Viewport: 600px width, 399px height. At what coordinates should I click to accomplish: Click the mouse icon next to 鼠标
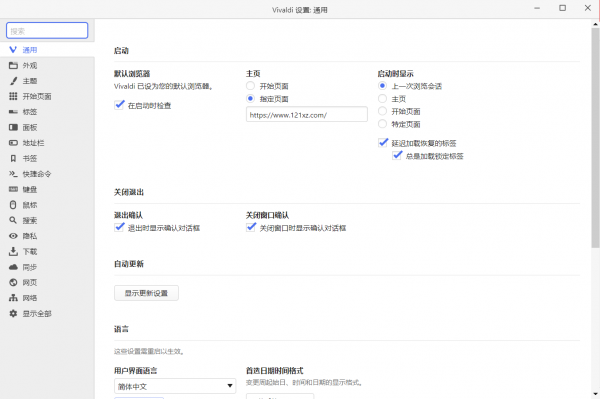pos(13,205)
